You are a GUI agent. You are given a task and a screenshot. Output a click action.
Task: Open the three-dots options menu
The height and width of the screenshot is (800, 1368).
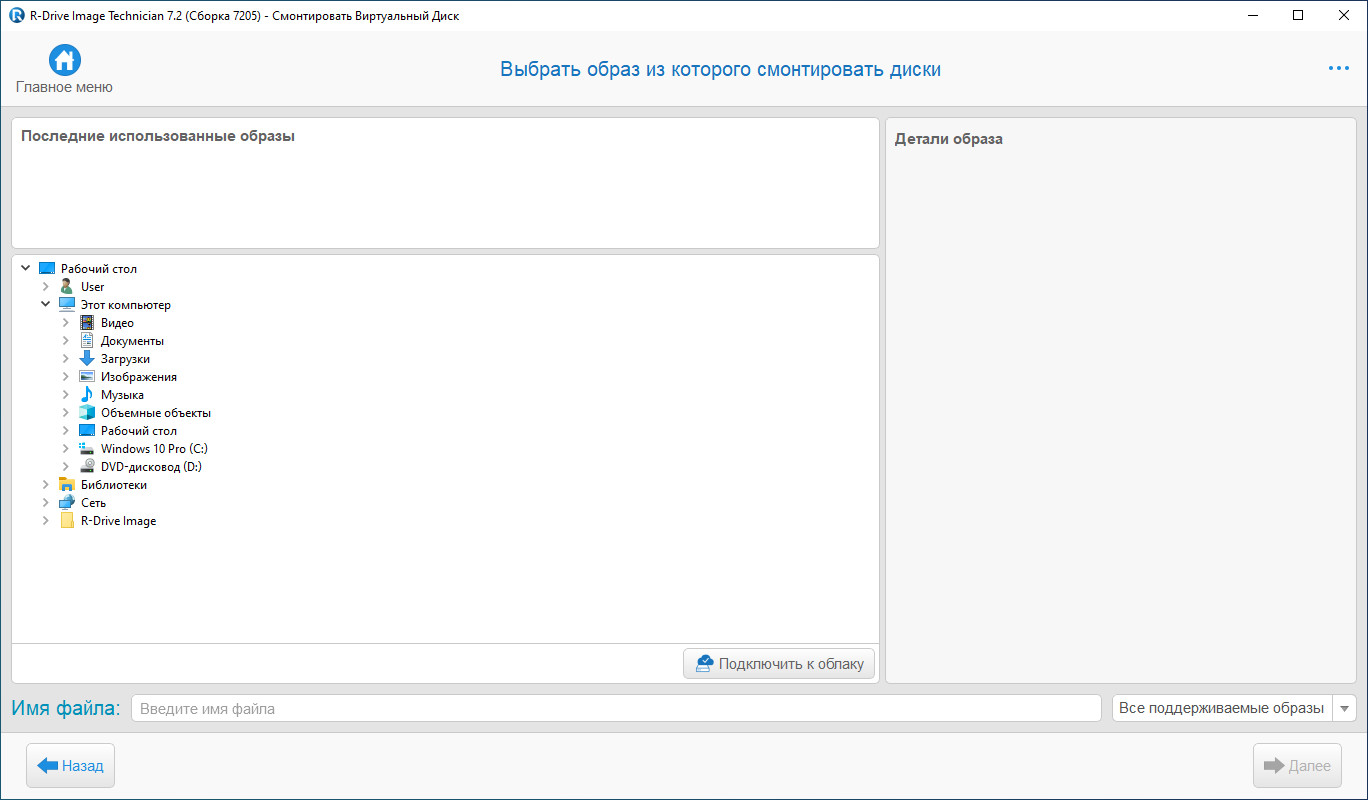pyautogui.click(x=1339, y=68)
